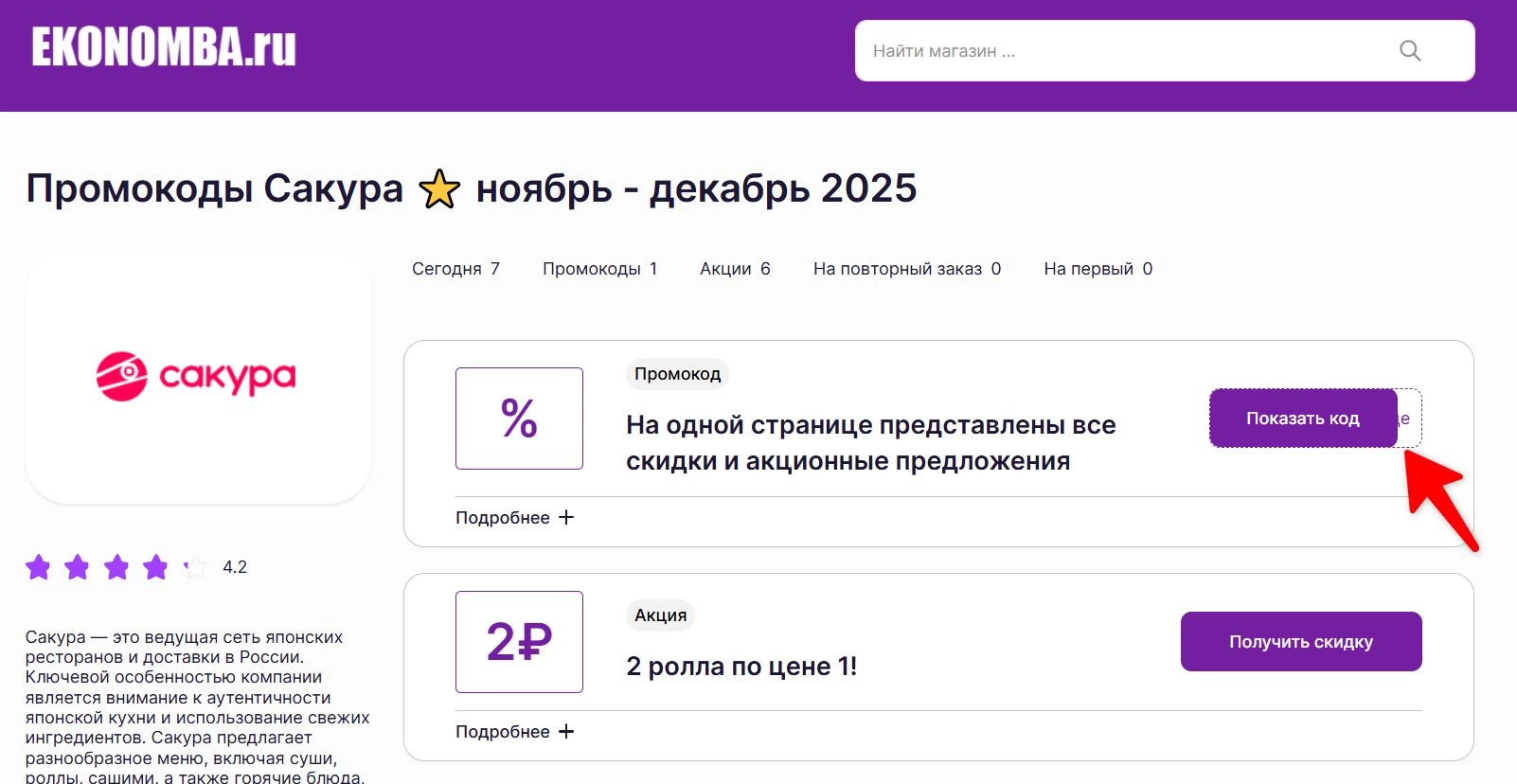Screen dimensions: 1517x784
Task: Click the percent discount icon on promo card
Action: click(x=519, y=418)
